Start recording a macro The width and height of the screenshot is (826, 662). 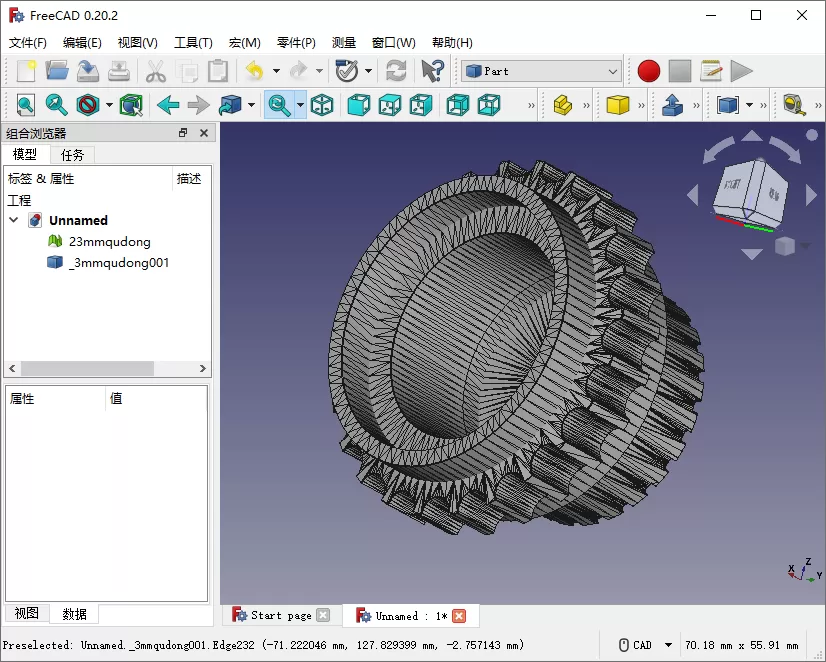(648, 70)
